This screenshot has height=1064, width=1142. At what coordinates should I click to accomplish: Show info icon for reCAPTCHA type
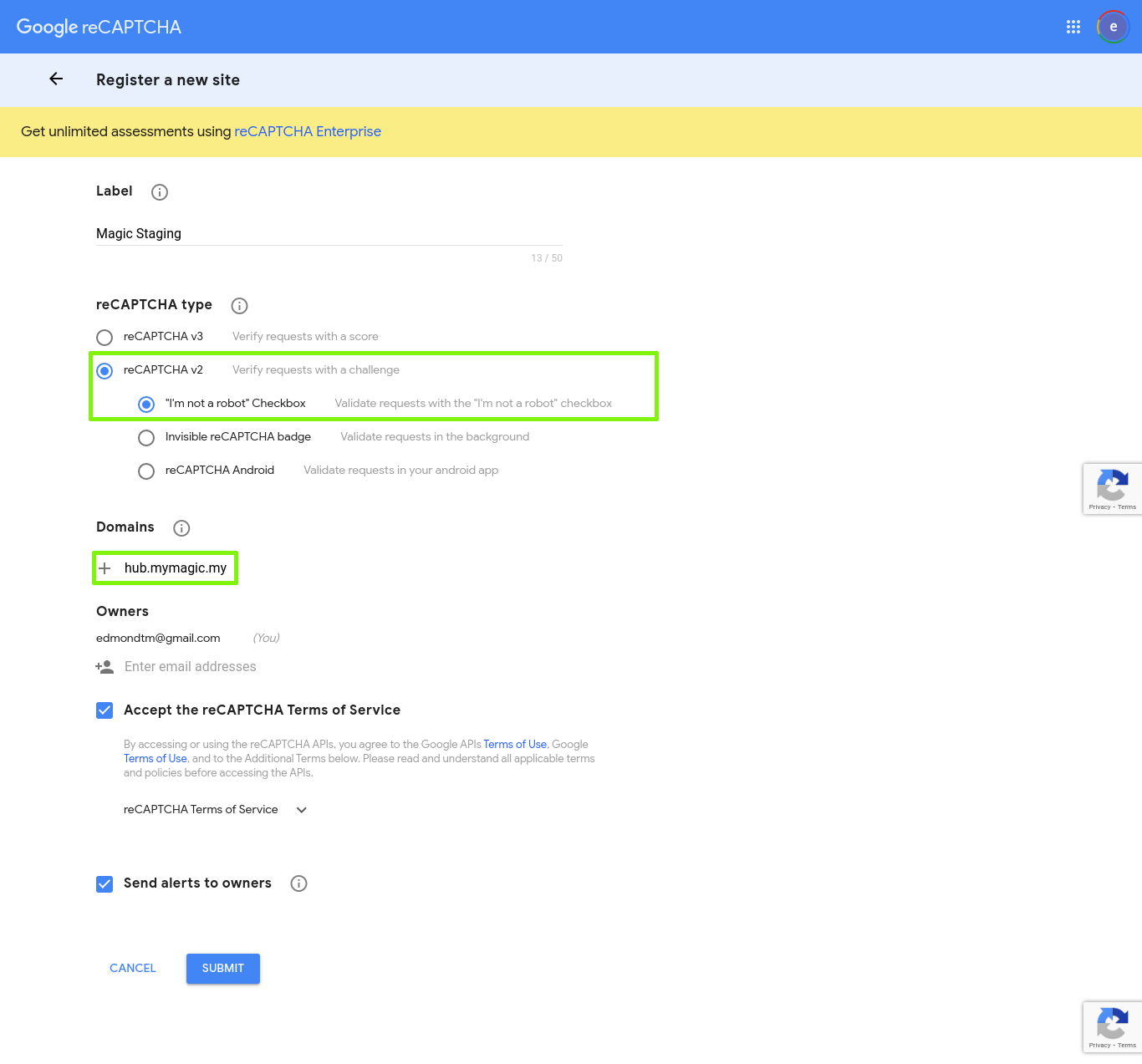pos(239,306)
